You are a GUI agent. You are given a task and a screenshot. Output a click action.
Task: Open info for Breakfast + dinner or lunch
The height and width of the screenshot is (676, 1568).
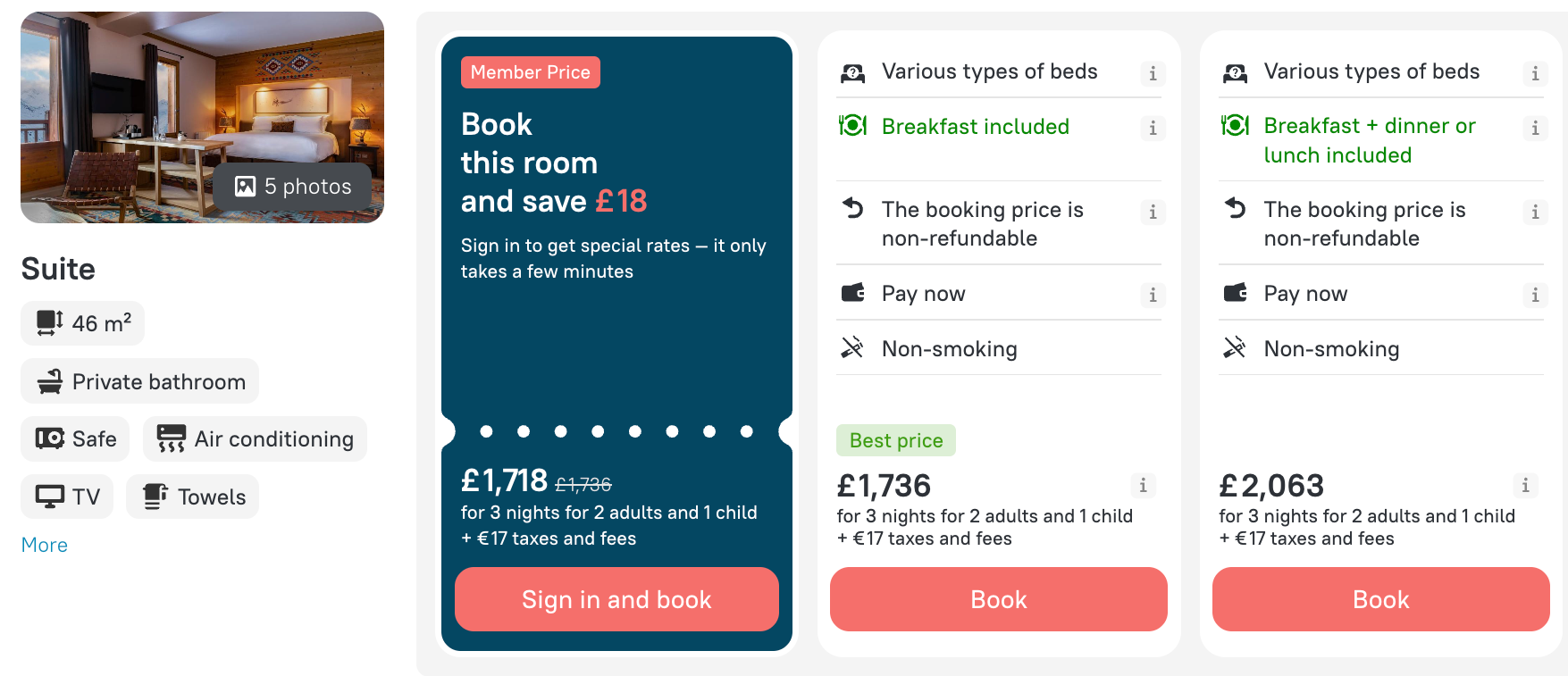click(x=1535, y=129)
